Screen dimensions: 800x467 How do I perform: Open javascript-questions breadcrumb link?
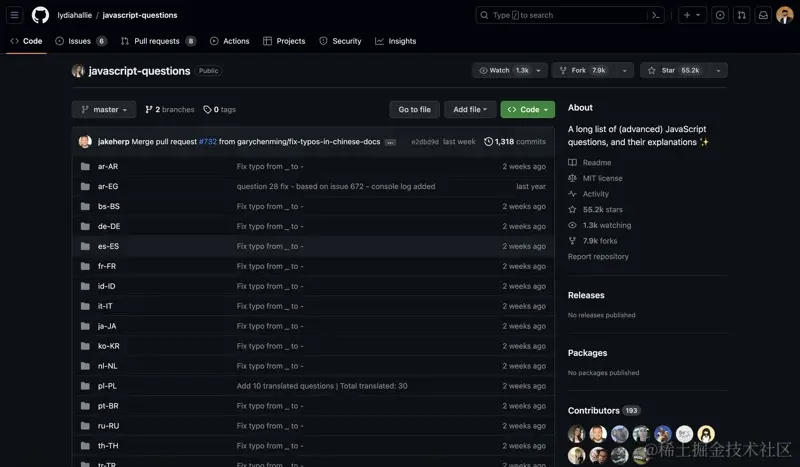pyautogui.click(x=140, y=15)
